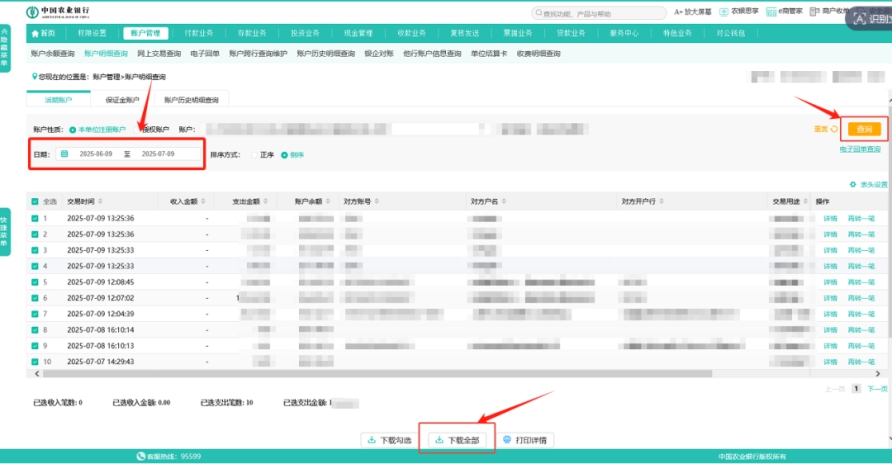Image resolution: width=892 pixels, height=464 pixels.
Task: Click the 表头设置 gear icon
Action: (x=852, y=185)
